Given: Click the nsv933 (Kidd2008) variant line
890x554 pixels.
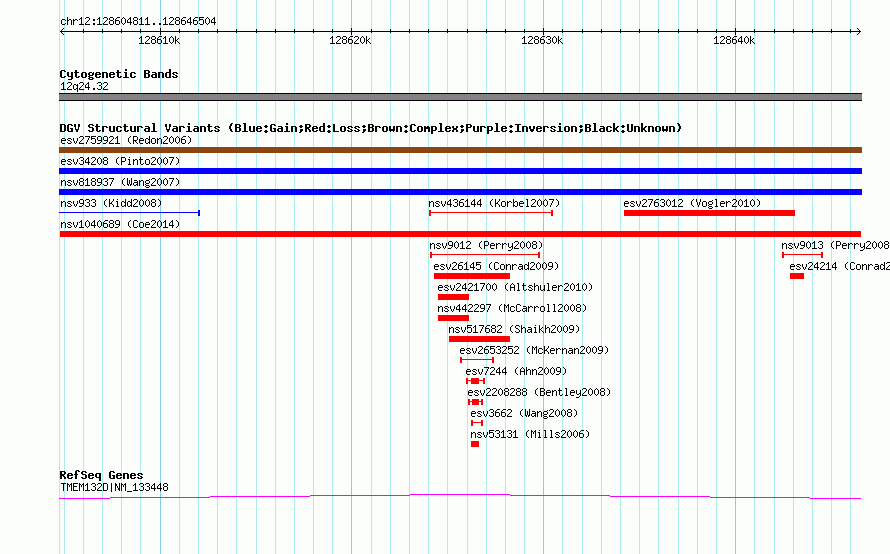Looking at the screenshot, I should (x=129, y=213).
